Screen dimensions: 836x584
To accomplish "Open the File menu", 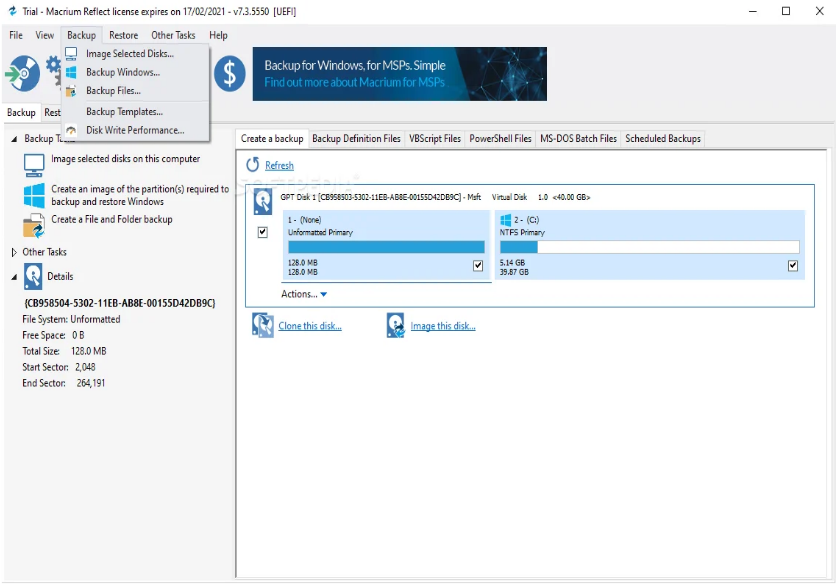I will pyautogui.click(x=16, y=35).
